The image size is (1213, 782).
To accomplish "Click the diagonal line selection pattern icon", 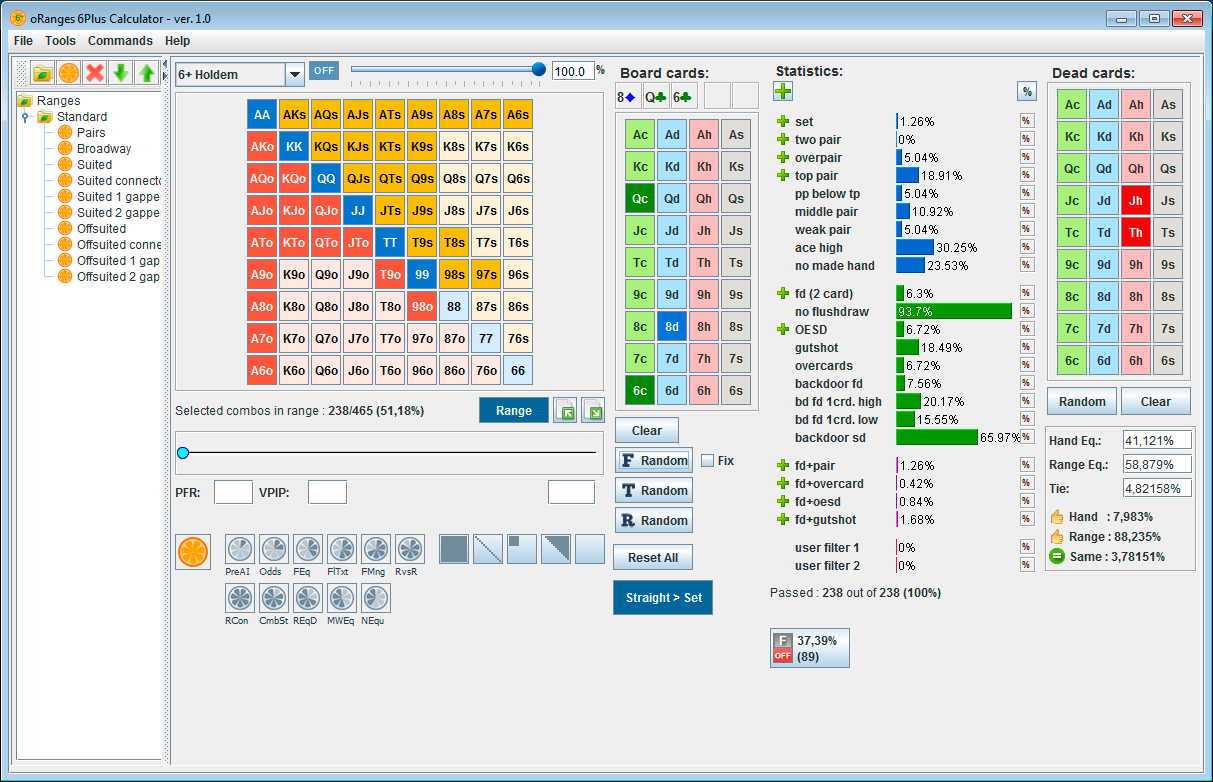I will point(488,549).
